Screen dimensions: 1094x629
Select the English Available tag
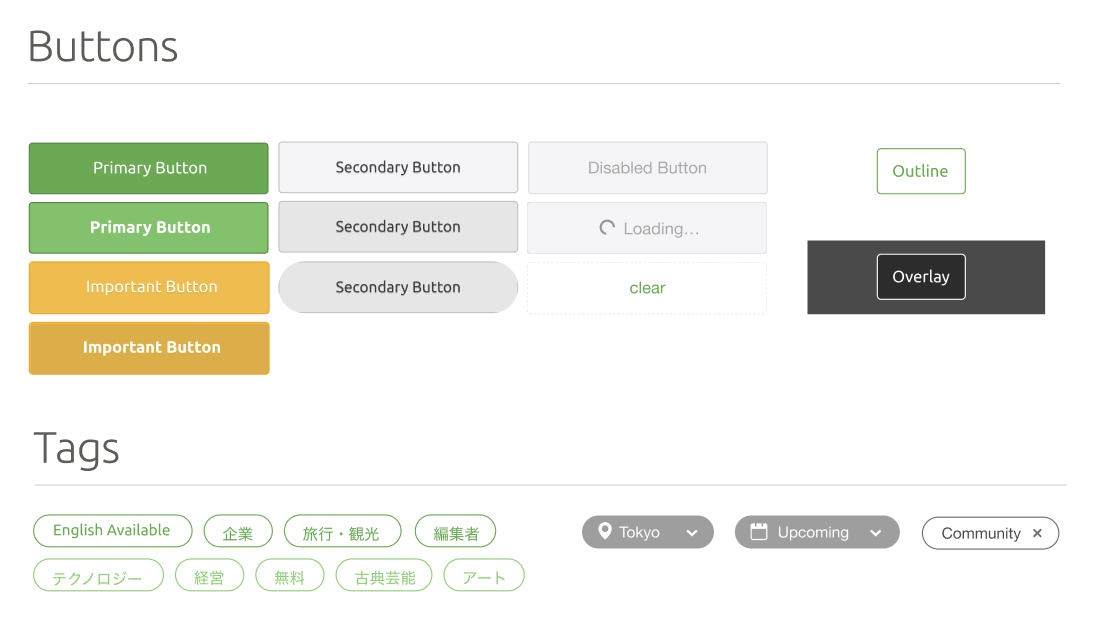[x=112, y=531]
